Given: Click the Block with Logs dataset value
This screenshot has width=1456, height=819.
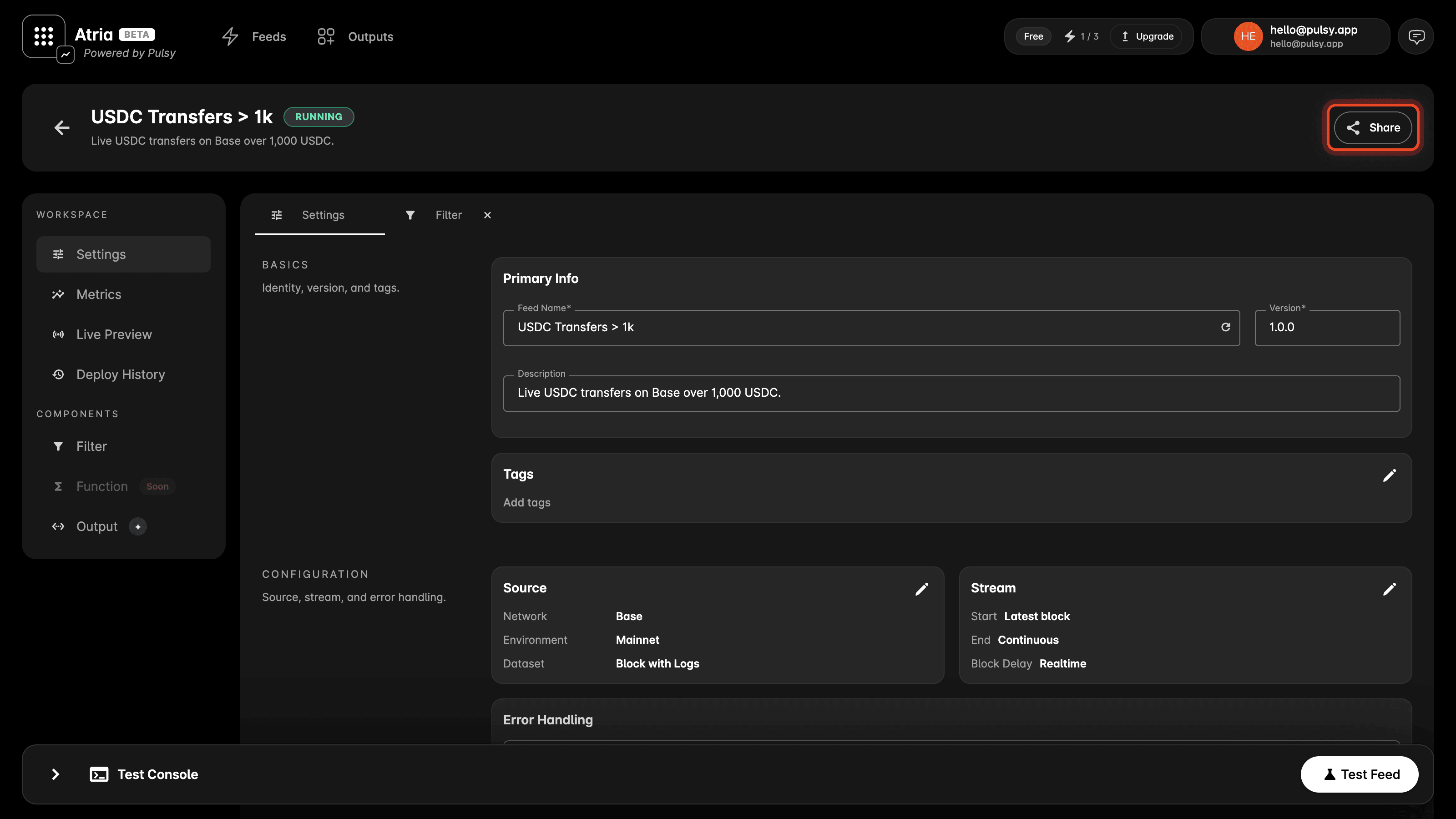Looking at the screenshot, I should [657, 664].
